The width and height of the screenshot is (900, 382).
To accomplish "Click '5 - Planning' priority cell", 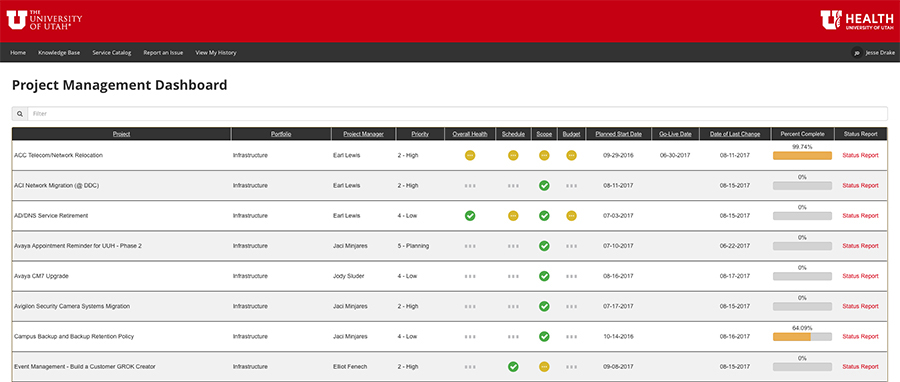I will pos(413,245).
